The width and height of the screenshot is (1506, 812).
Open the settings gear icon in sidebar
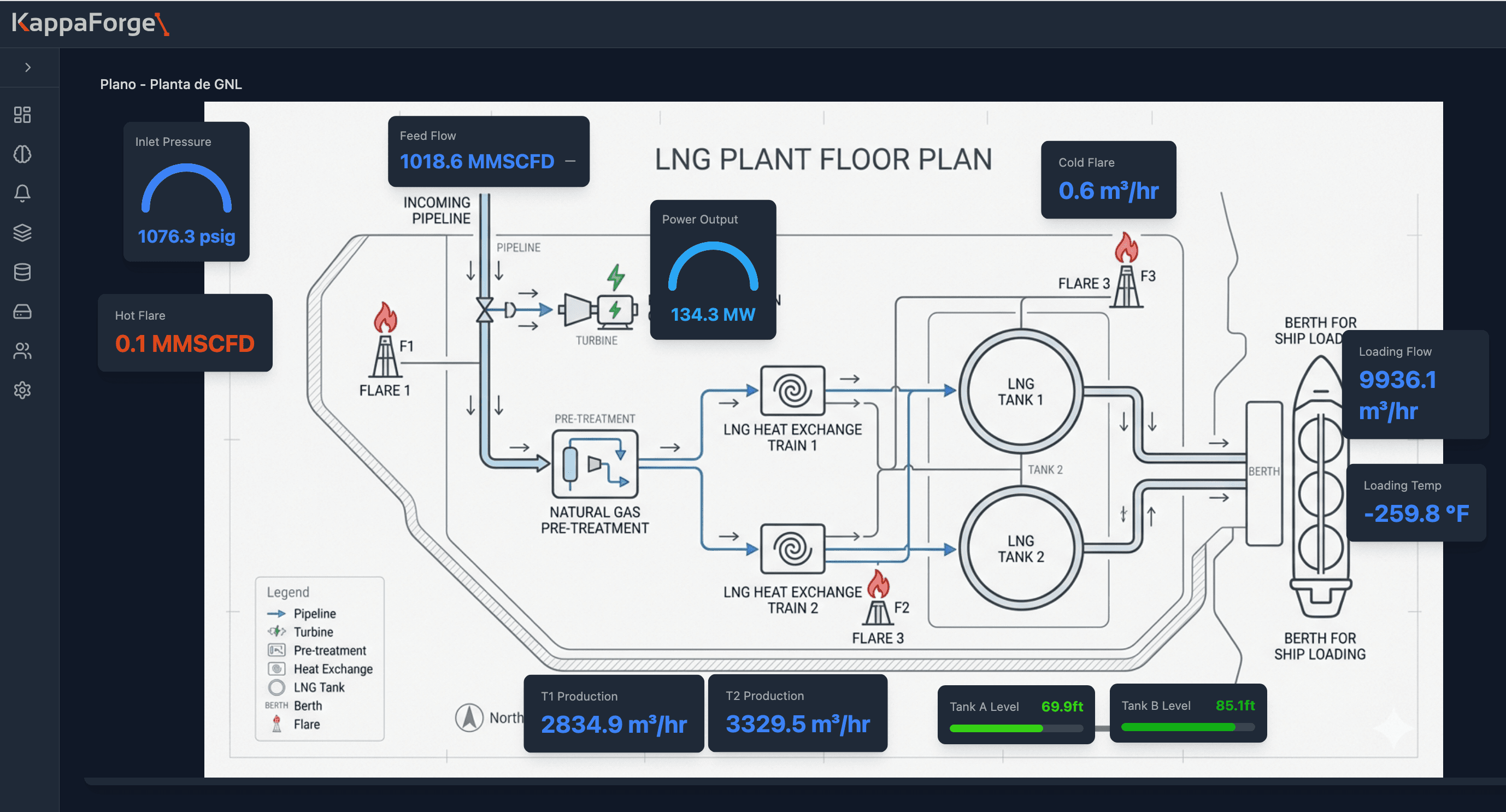point(22,390)
